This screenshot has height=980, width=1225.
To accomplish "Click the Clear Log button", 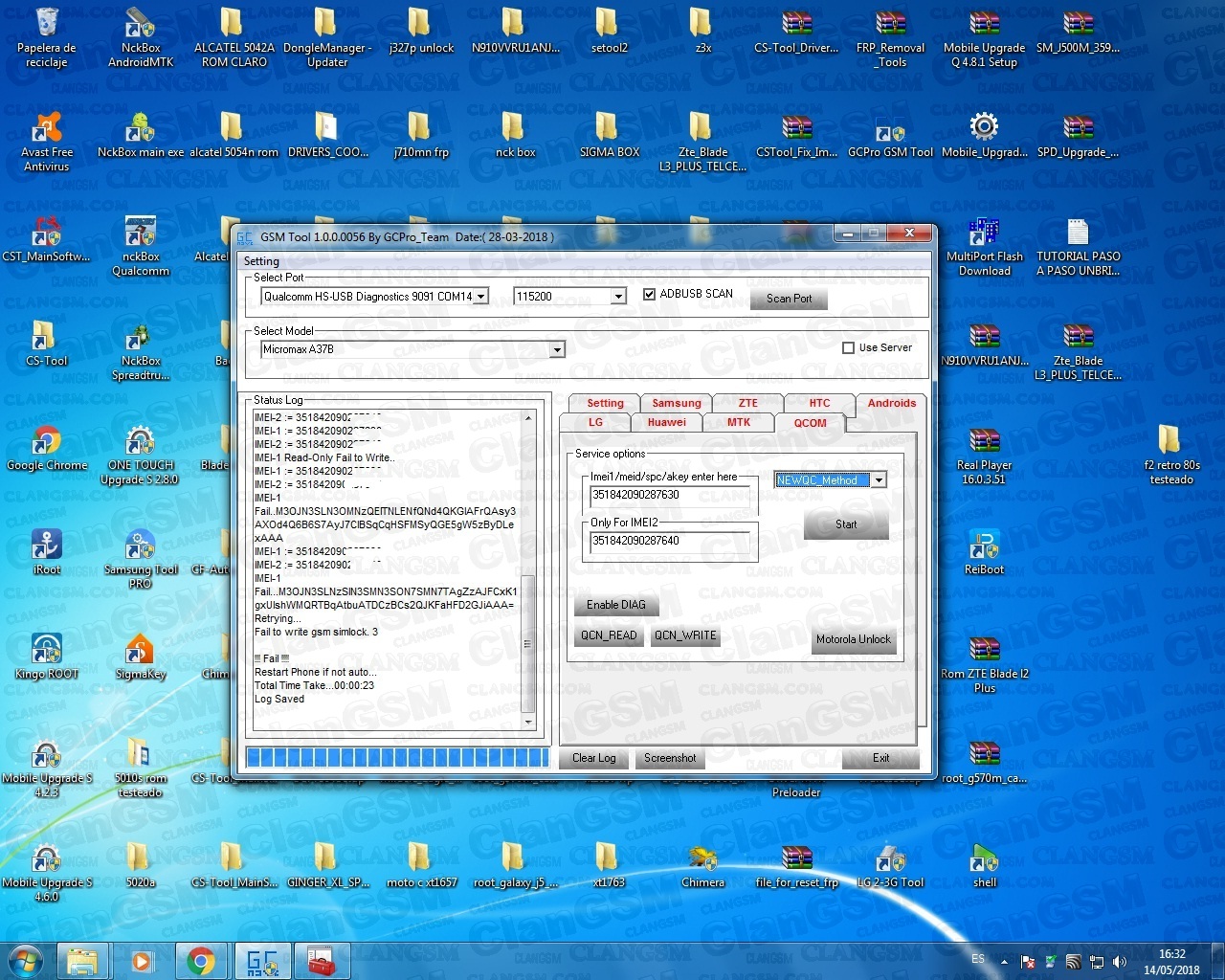I will coord(593,758).
